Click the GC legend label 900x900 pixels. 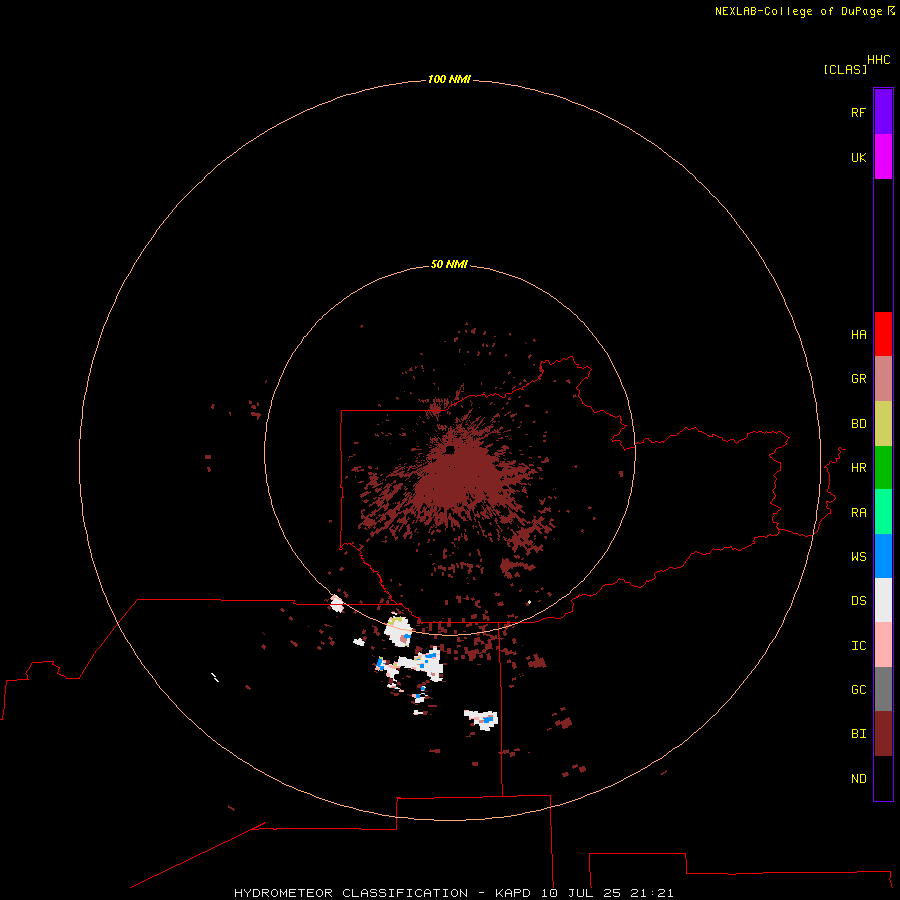[858, 690]
